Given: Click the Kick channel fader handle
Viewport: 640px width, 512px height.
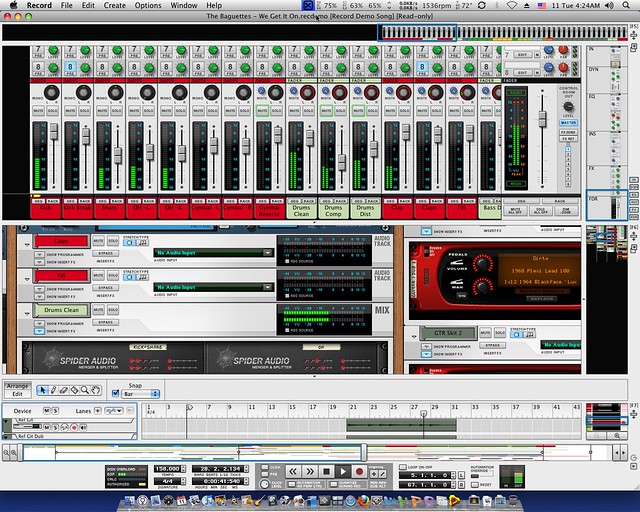Looking at the screenshot, I should (54, 132).
